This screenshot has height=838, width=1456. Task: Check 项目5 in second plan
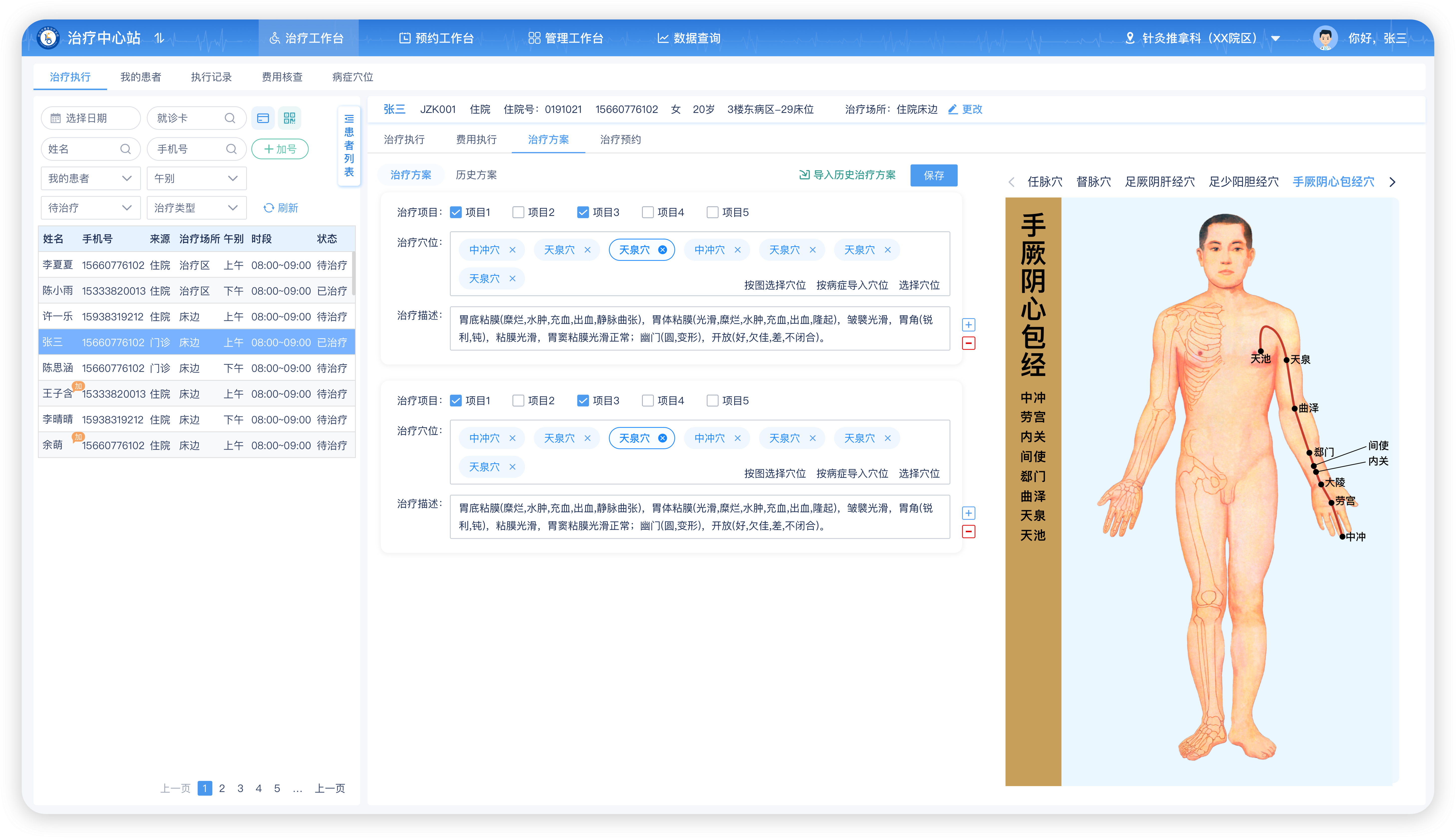click(713, 401)
